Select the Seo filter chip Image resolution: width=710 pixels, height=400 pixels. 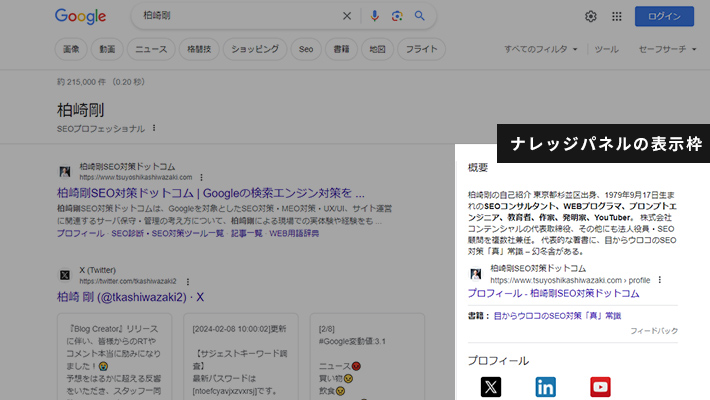click(306, 49)
